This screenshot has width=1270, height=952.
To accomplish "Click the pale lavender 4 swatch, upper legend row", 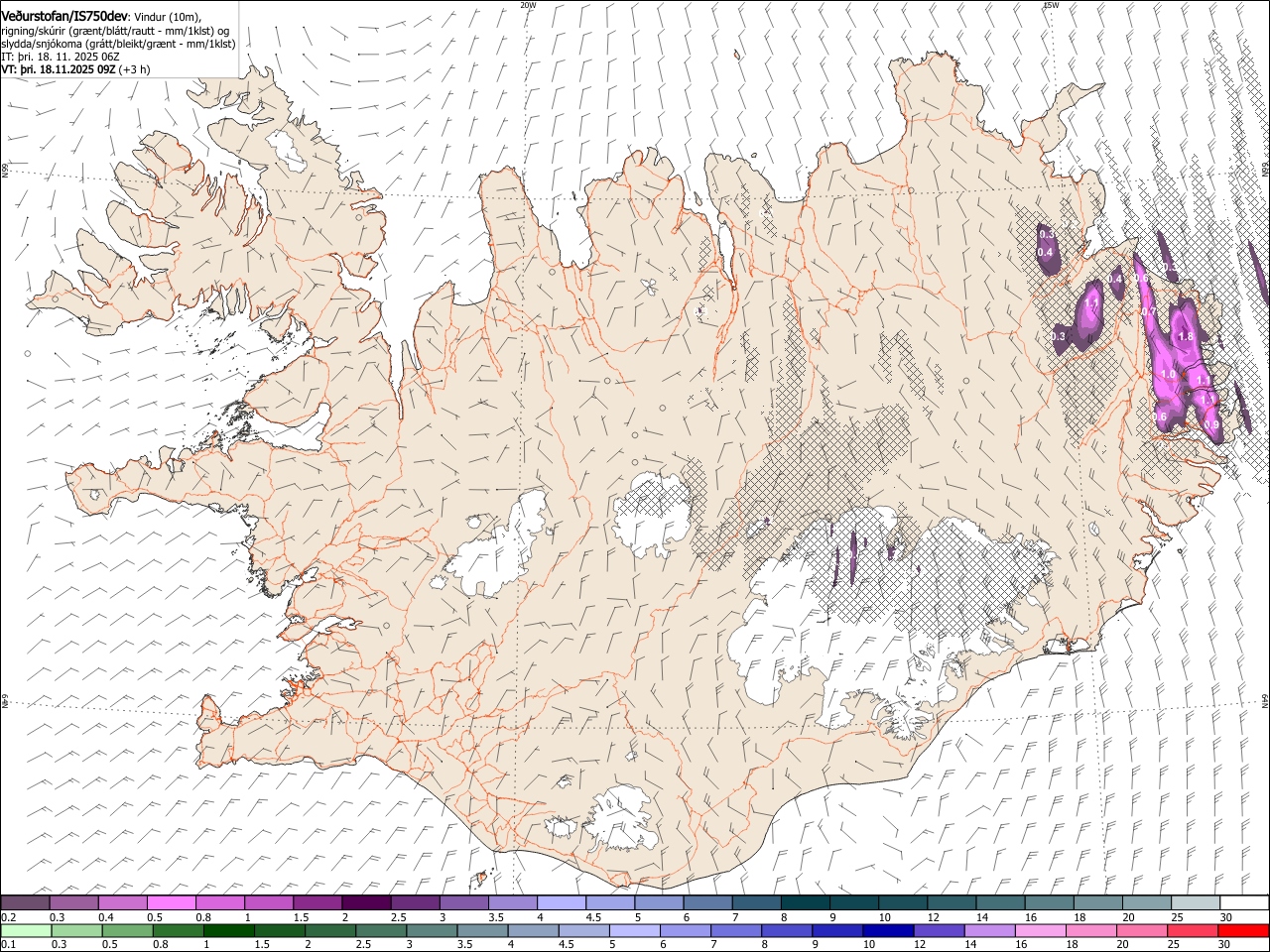I will point(561,903).
